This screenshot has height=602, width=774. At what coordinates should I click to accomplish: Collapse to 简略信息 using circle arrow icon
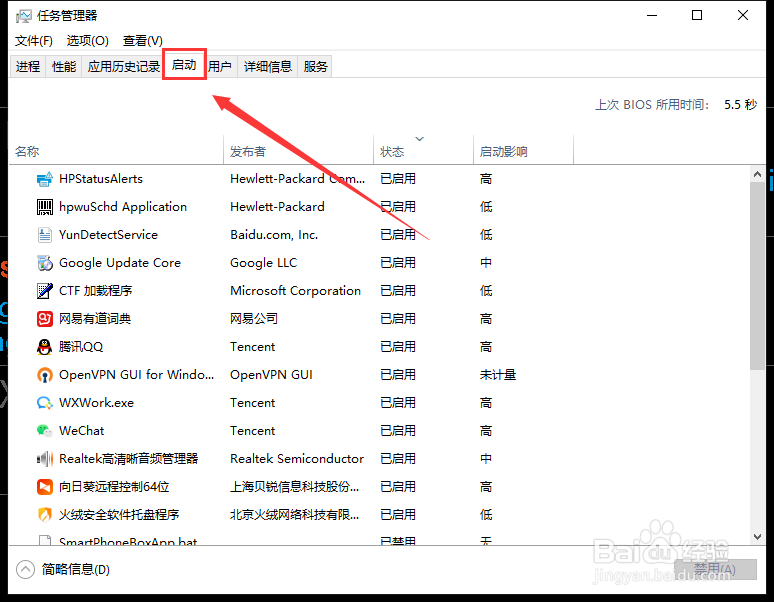pyautogui.click(x=25, y=569)
